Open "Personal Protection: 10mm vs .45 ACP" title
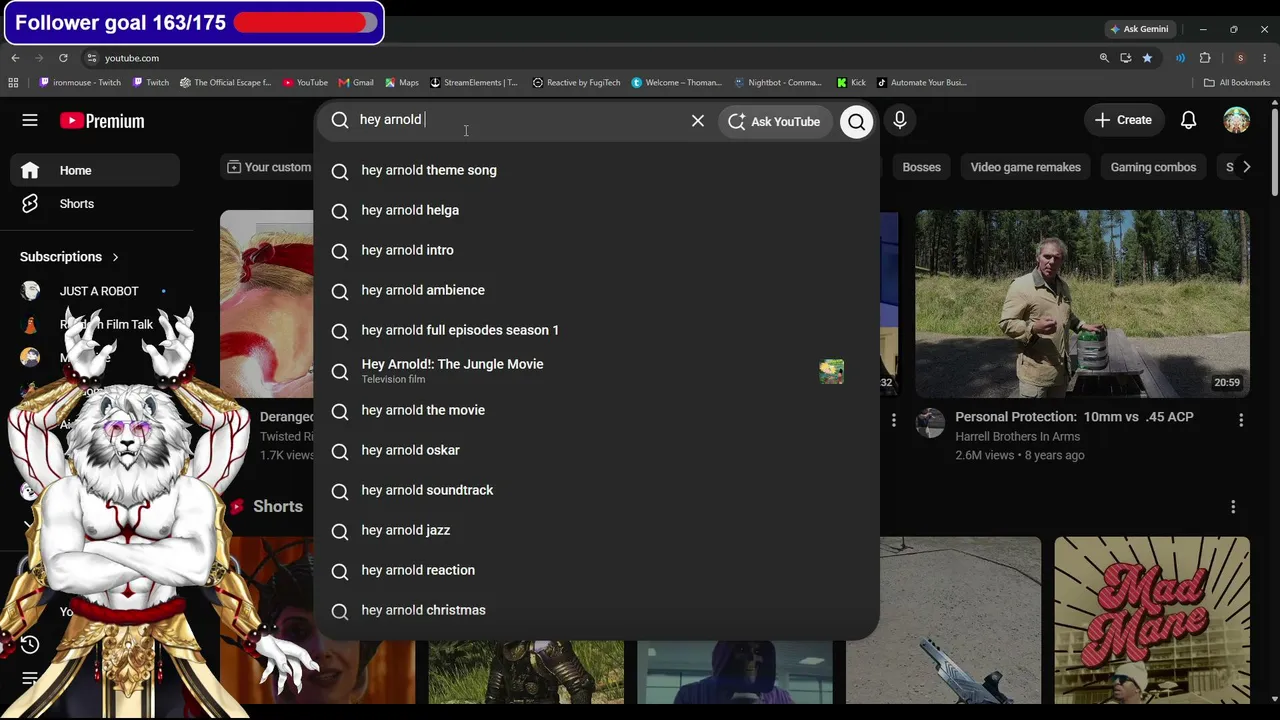The width and height of the screenshot is (1280, 720). (x=1074, y=417)
